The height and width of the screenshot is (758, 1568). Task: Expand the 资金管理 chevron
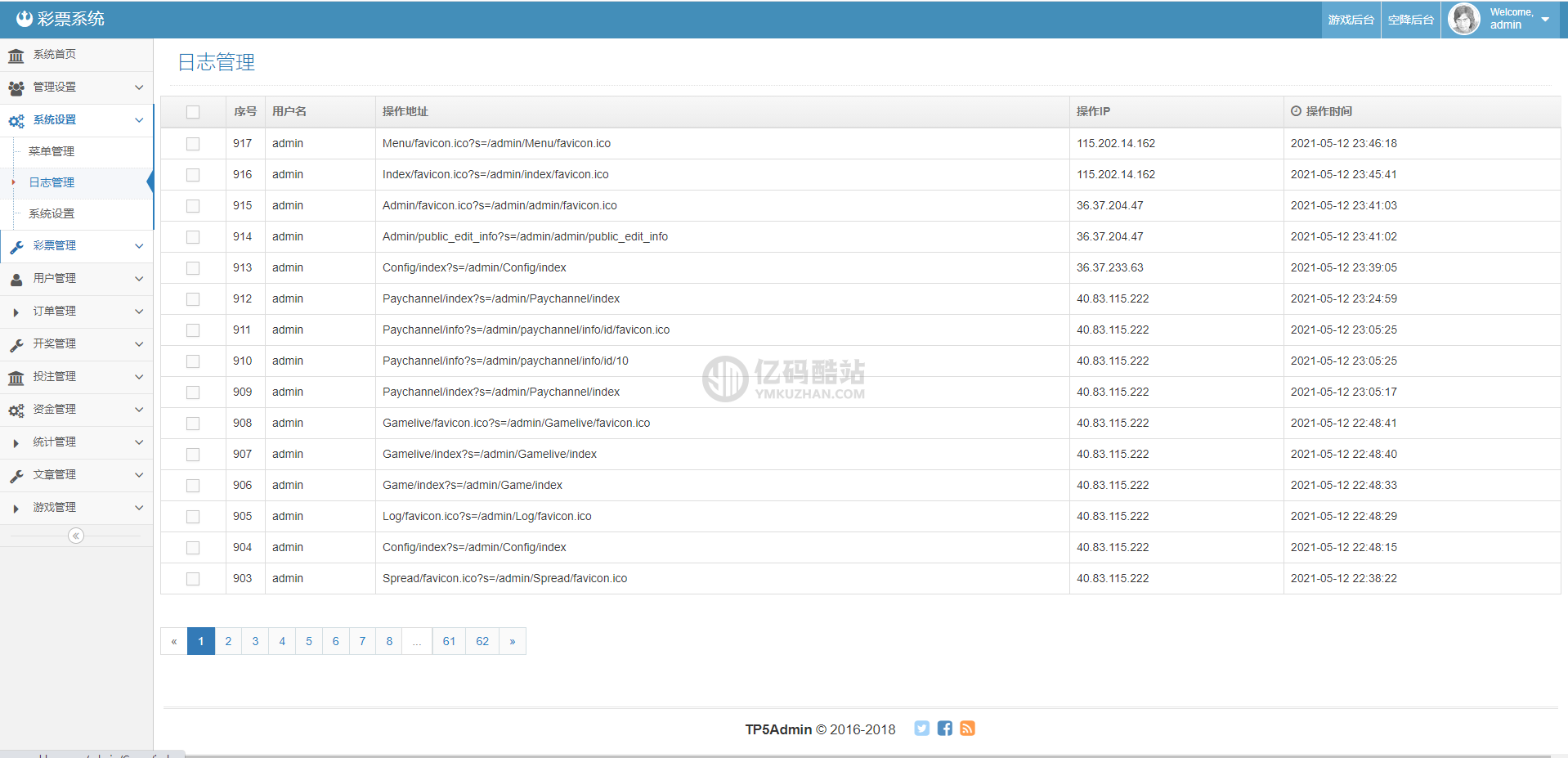139,410
